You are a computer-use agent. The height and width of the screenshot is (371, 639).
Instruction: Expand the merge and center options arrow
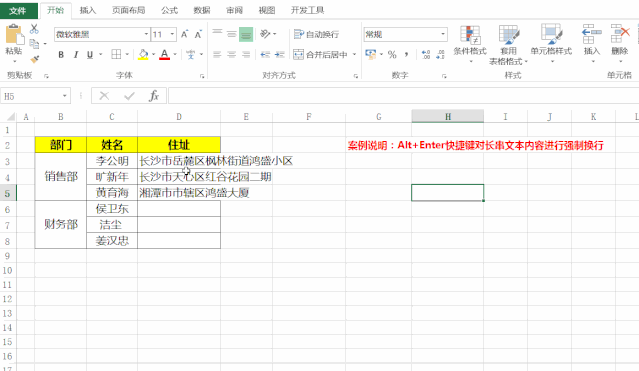coord(354,54)
